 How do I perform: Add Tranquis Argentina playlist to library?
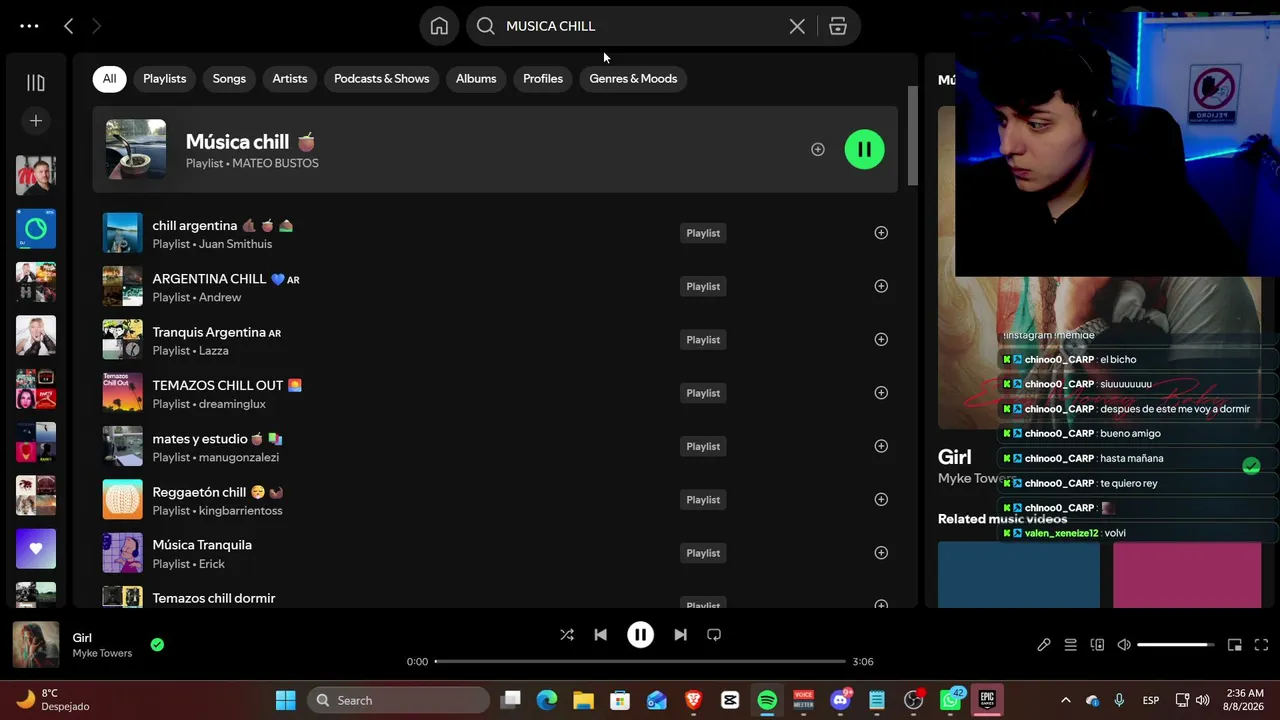(x=881, y=339)
